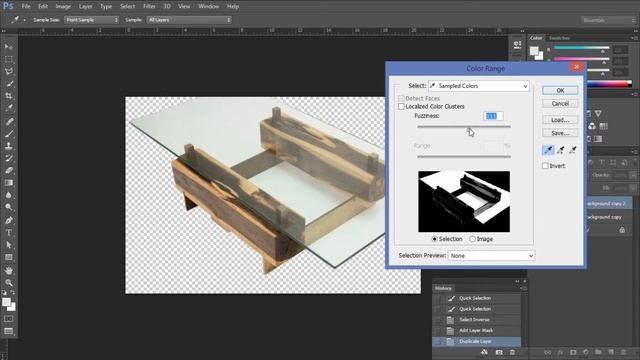Choose the Selection preview radio button
This screenshot has width=640, height=360.
[x=434, y=239]
